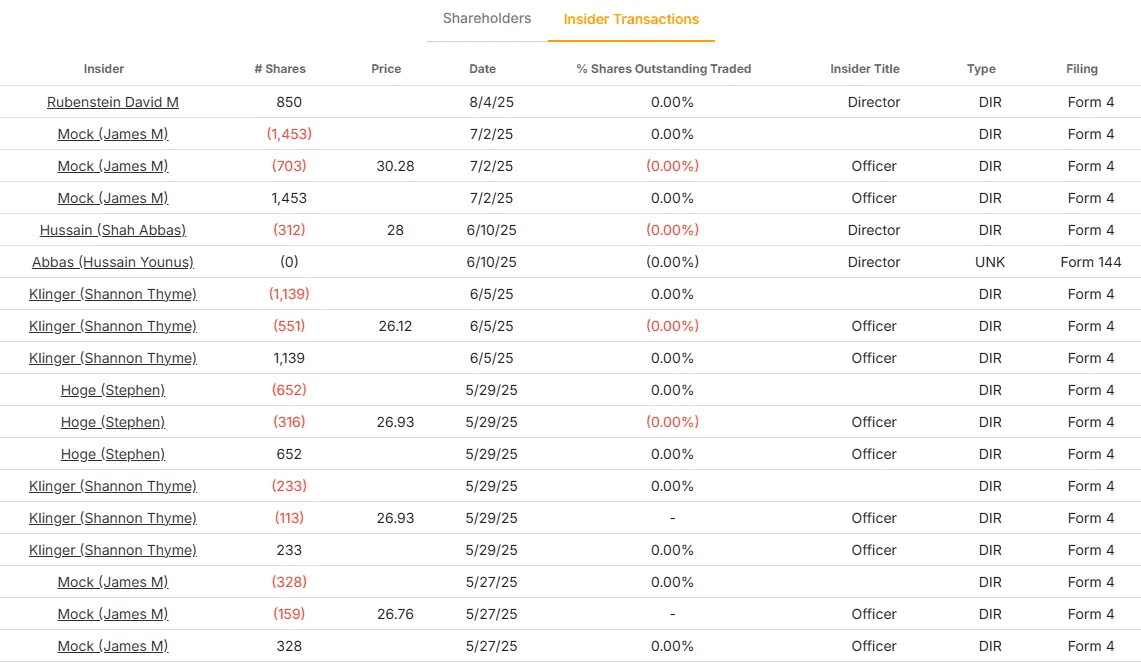Image resolution: width=1141 pixels, height=663 pixels.
Task: Open Hoge (Stephen) link for the (316) shares row
Action: [113, 422]
